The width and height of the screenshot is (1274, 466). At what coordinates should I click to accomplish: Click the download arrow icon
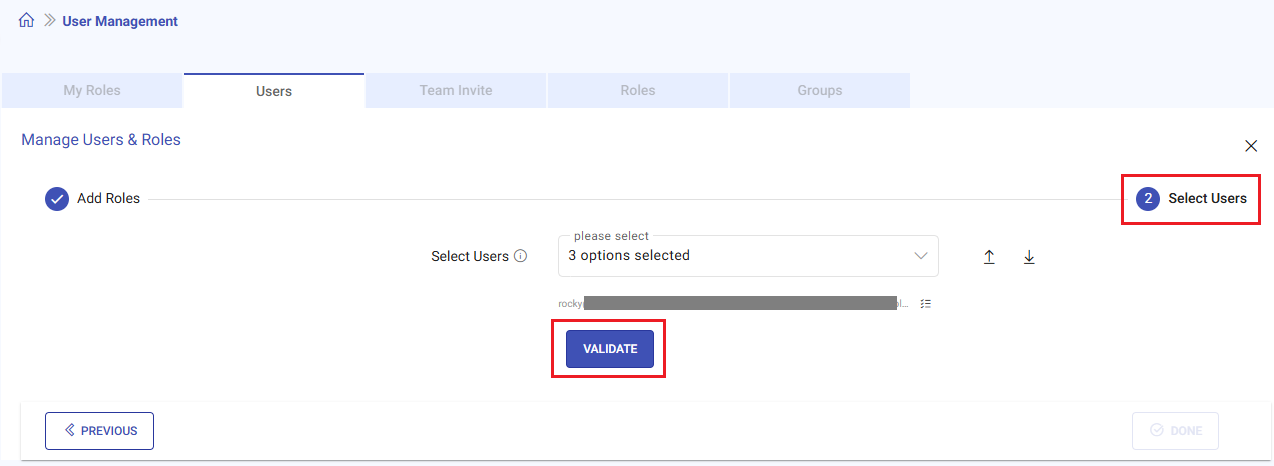[x=1029, y=257]
